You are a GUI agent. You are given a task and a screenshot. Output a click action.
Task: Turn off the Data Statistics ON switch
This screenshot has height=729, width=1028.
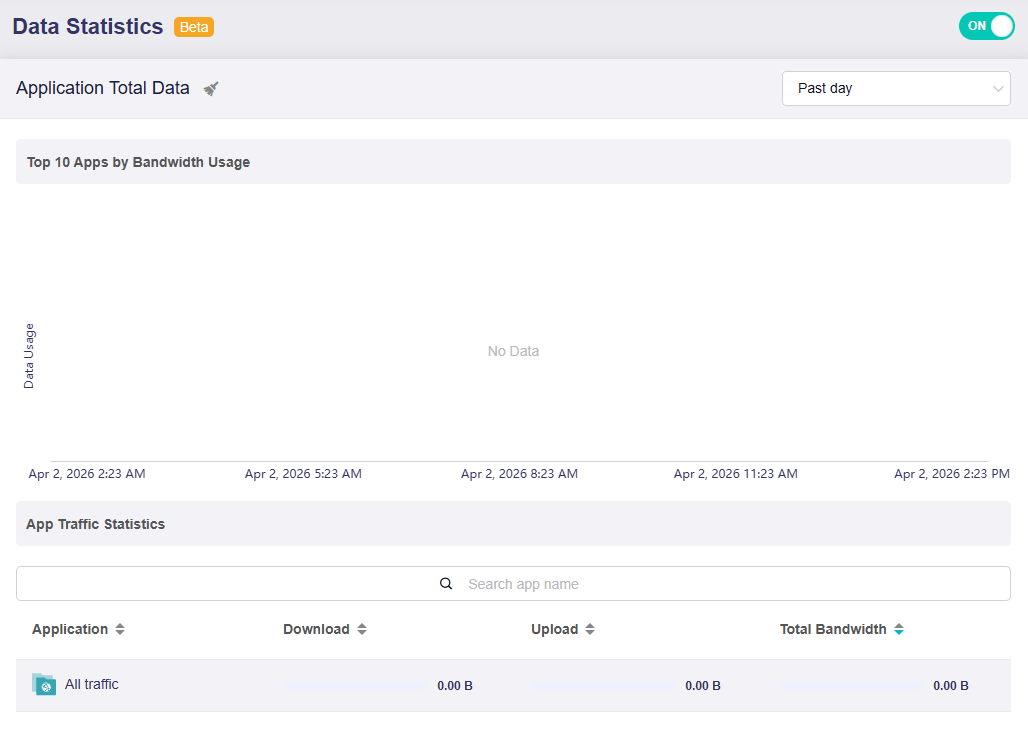(x=986, y=27)
